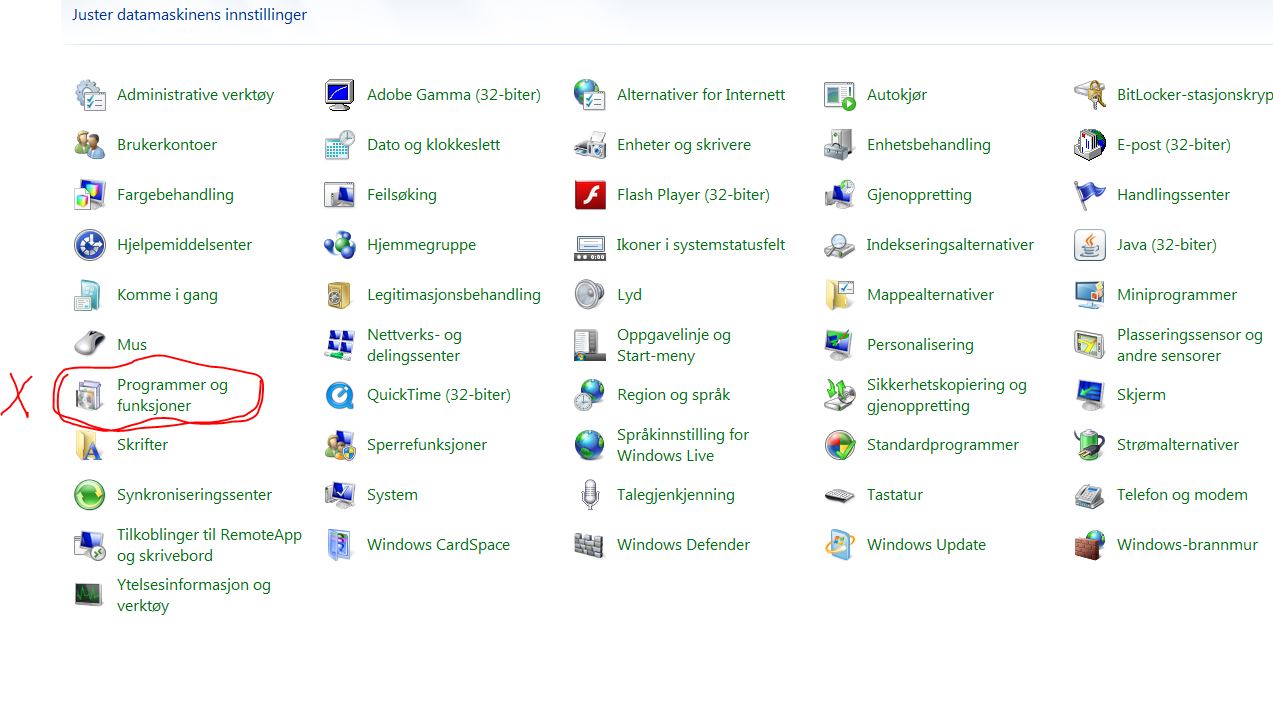Open the System link
Image resolution: width=1273 pixels, height=720 pixels.
[x=392, y=495]
